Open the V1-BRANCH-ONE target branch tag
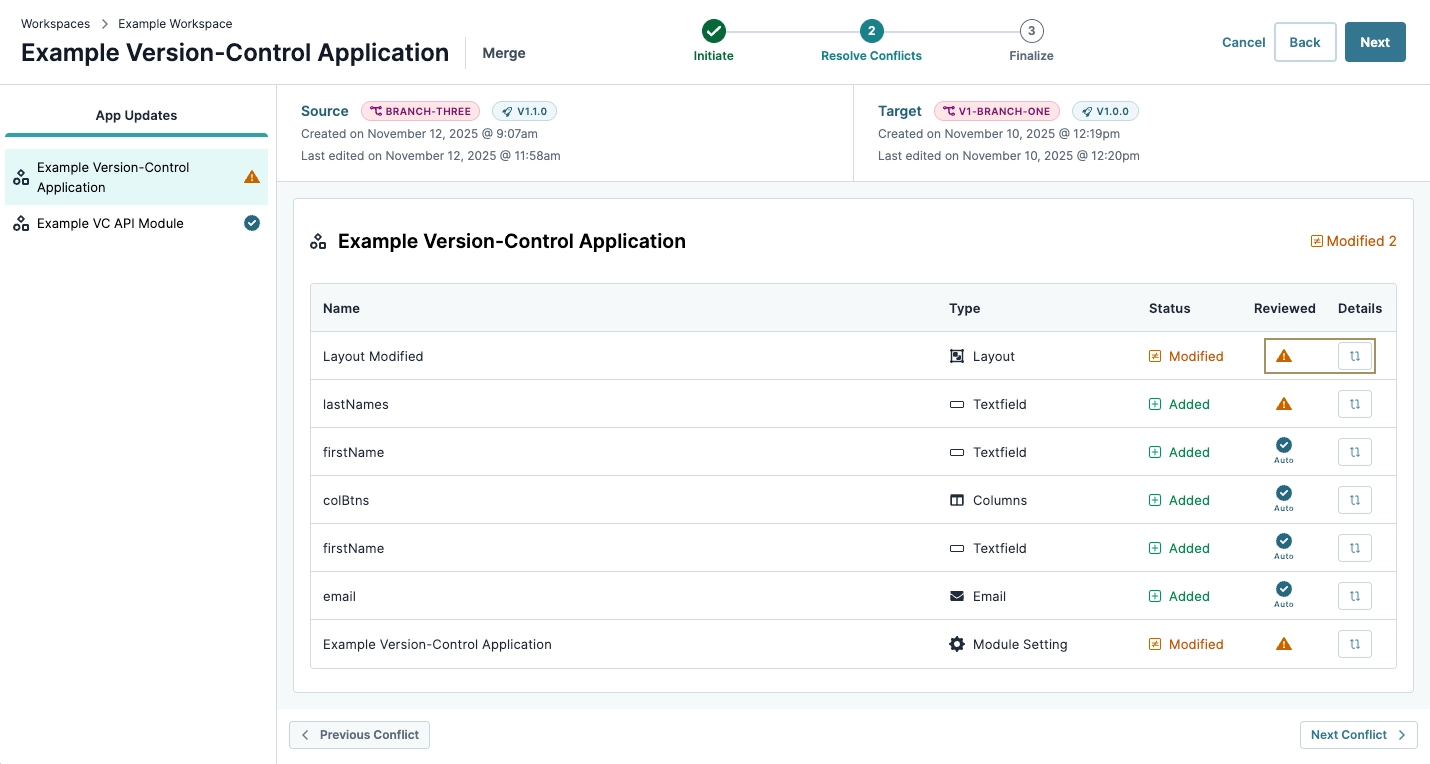The image size is (1430, 764). pos(996,111)
